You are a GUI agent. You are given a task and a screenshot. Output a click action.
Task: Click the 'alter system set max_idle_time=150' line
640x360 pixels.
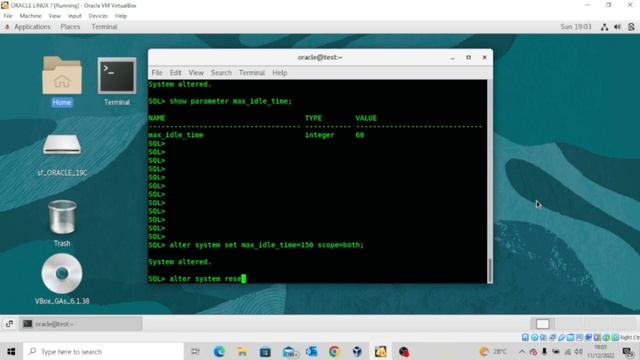256,245
